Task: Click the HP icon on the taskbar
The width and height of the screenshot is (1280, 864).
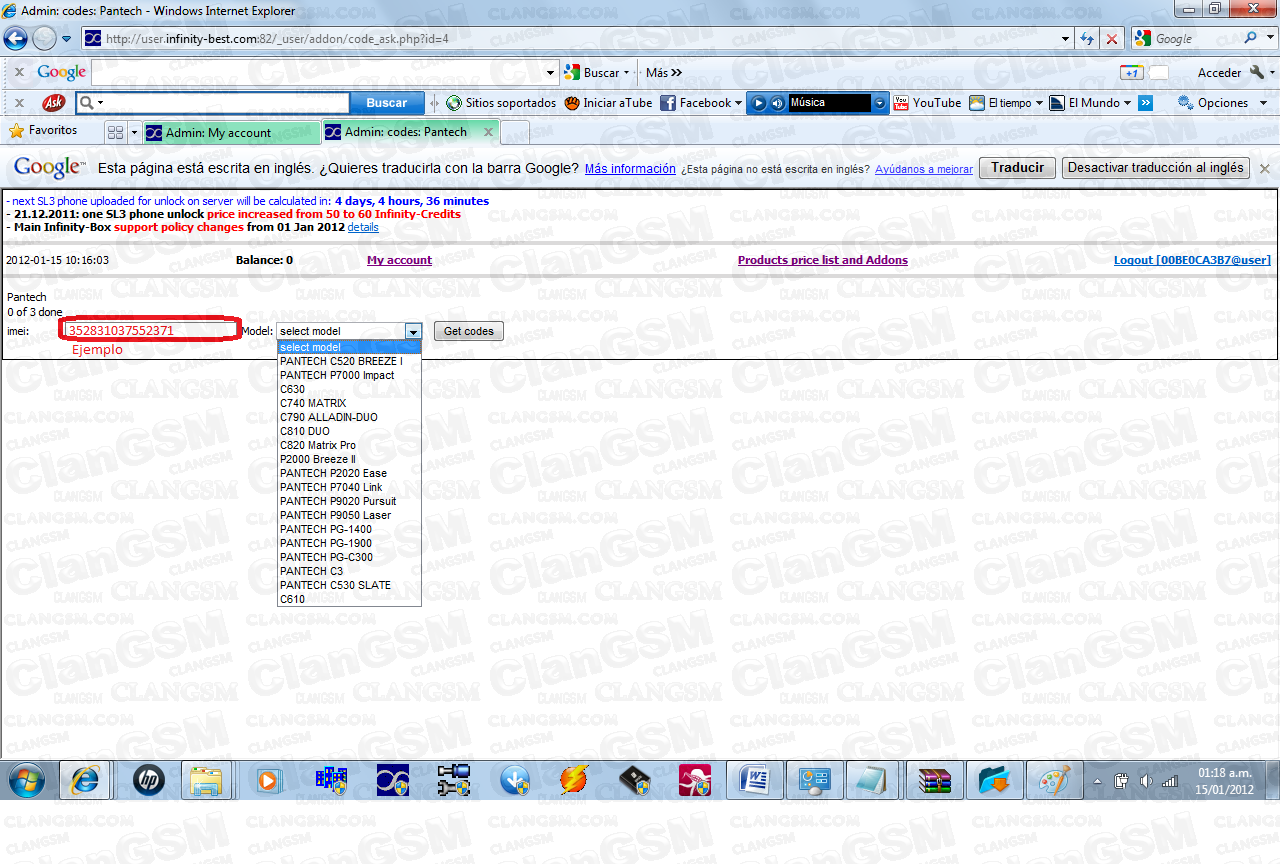Action: coord(146,781)
